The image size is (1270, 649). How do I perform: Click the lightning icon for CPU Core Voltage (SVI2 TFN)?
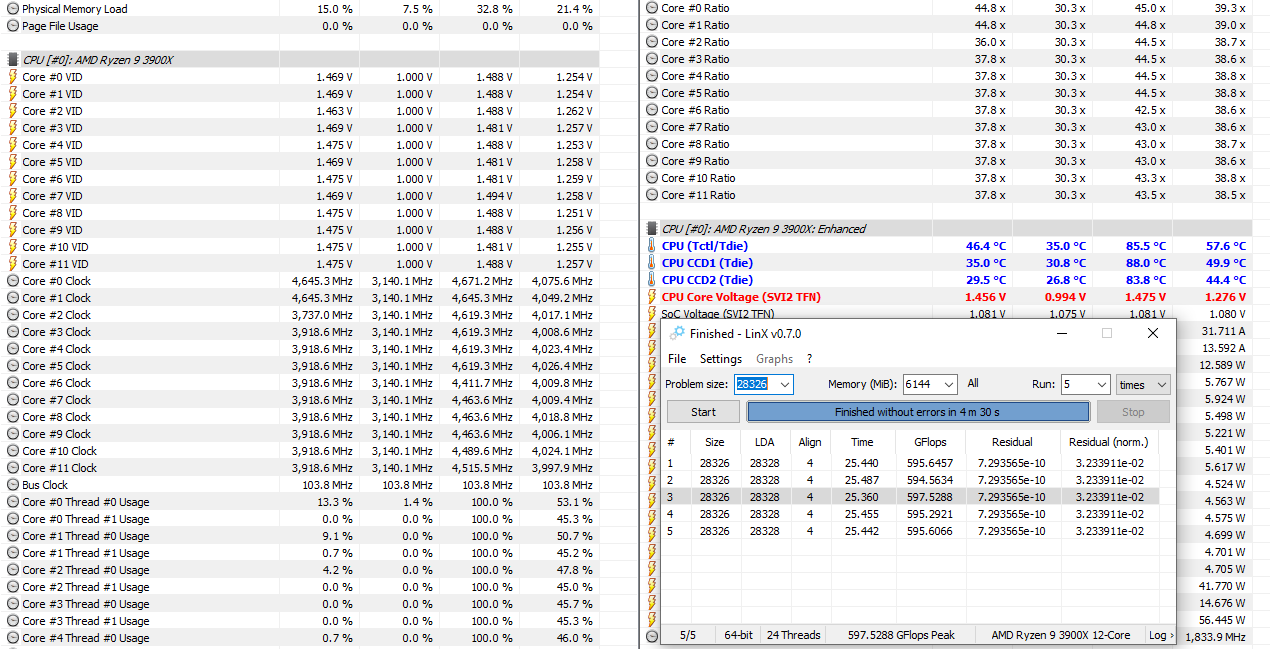coord(652,297)
